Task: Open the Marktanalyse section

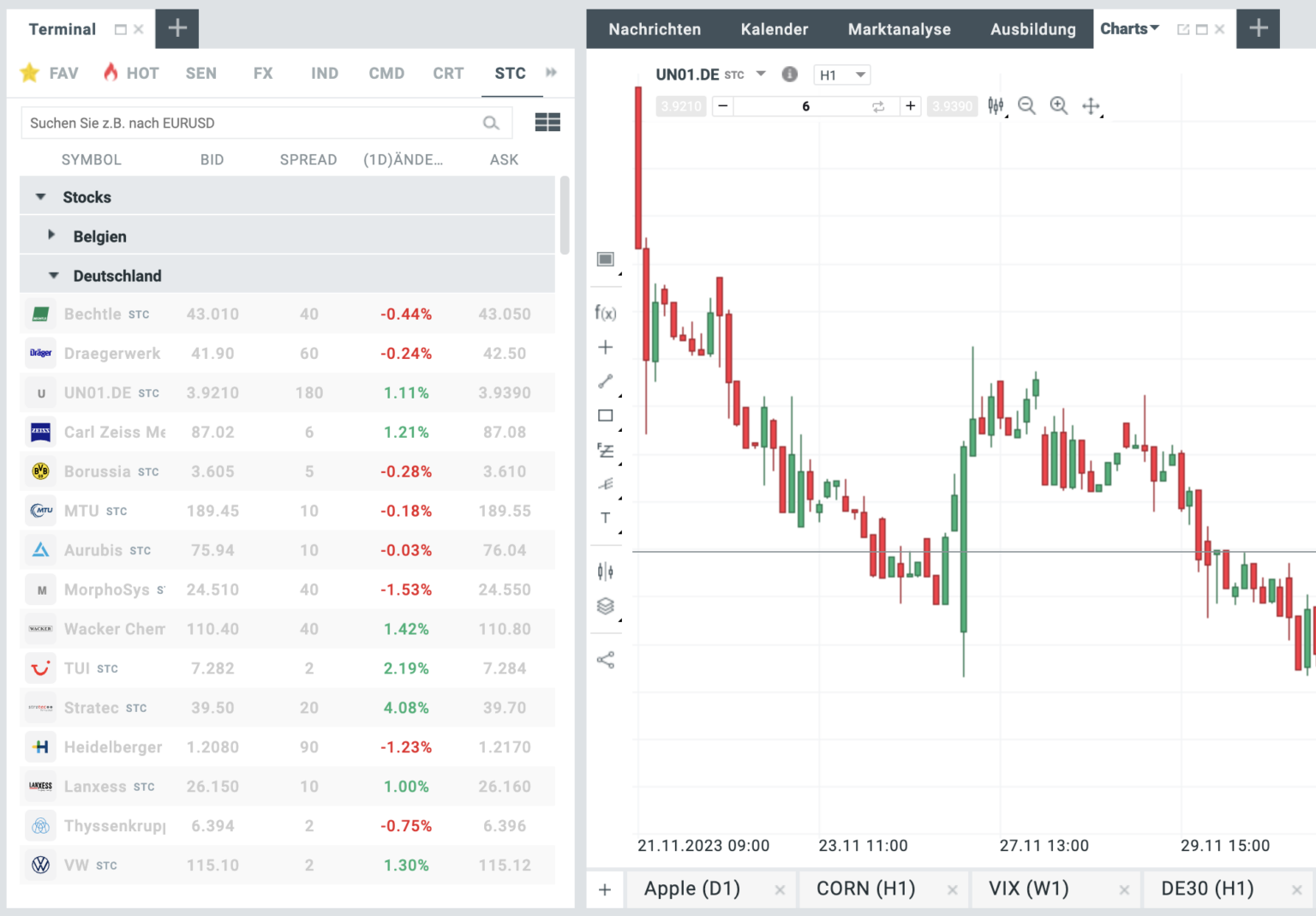Action: coord(899,28)
